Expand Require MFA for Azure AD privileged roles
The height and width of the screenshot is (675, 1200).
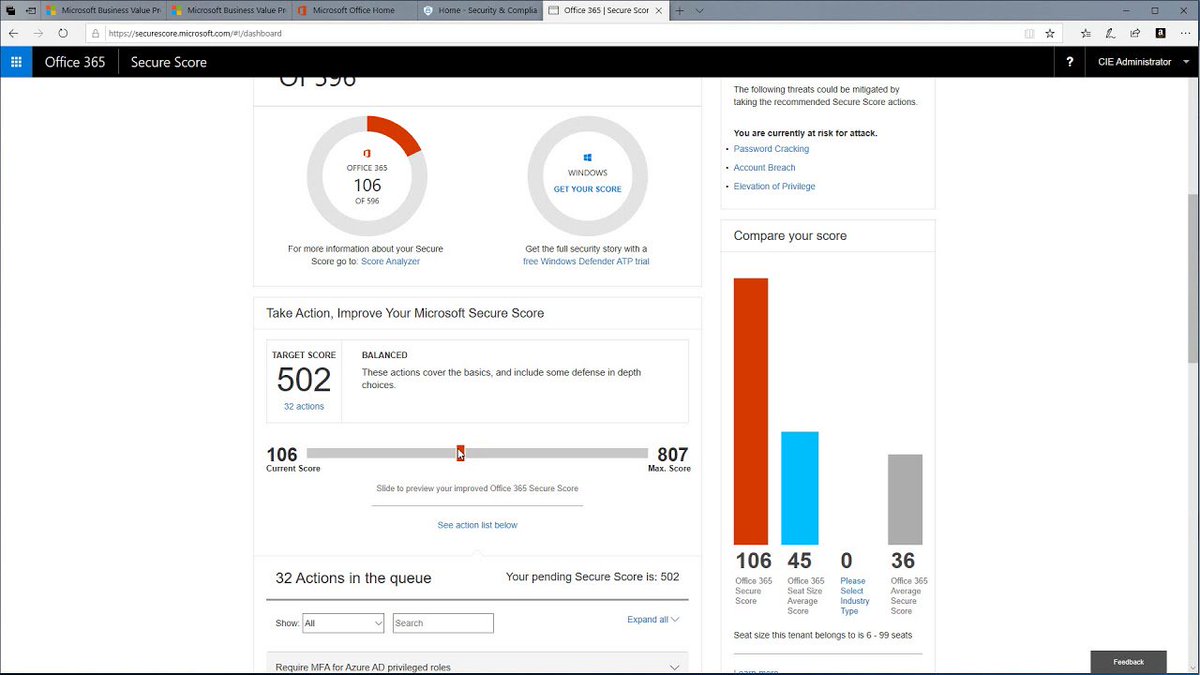478,666
